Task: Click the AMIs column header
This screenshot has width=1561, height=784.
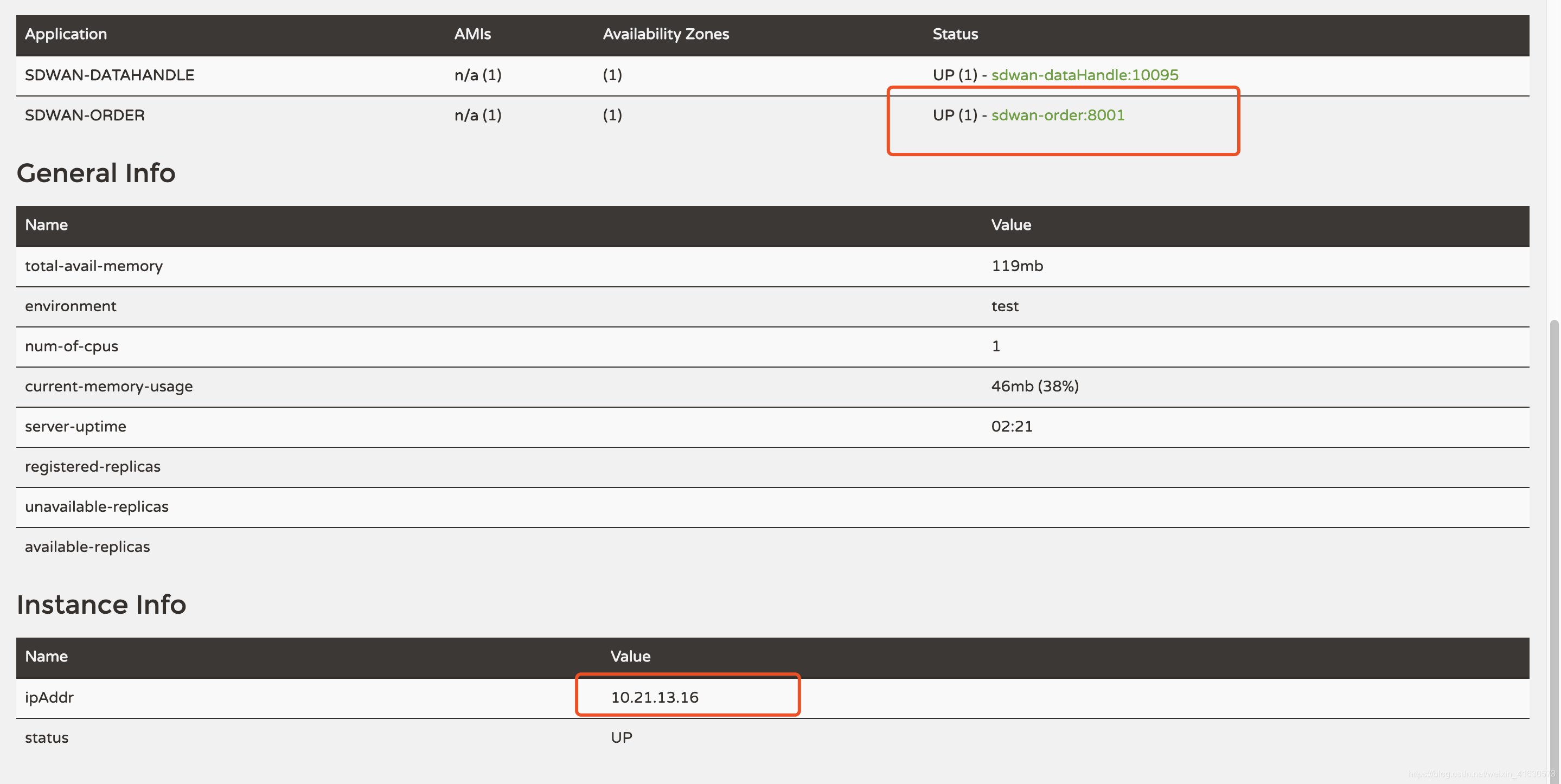Action: click(x=472, y=34)
